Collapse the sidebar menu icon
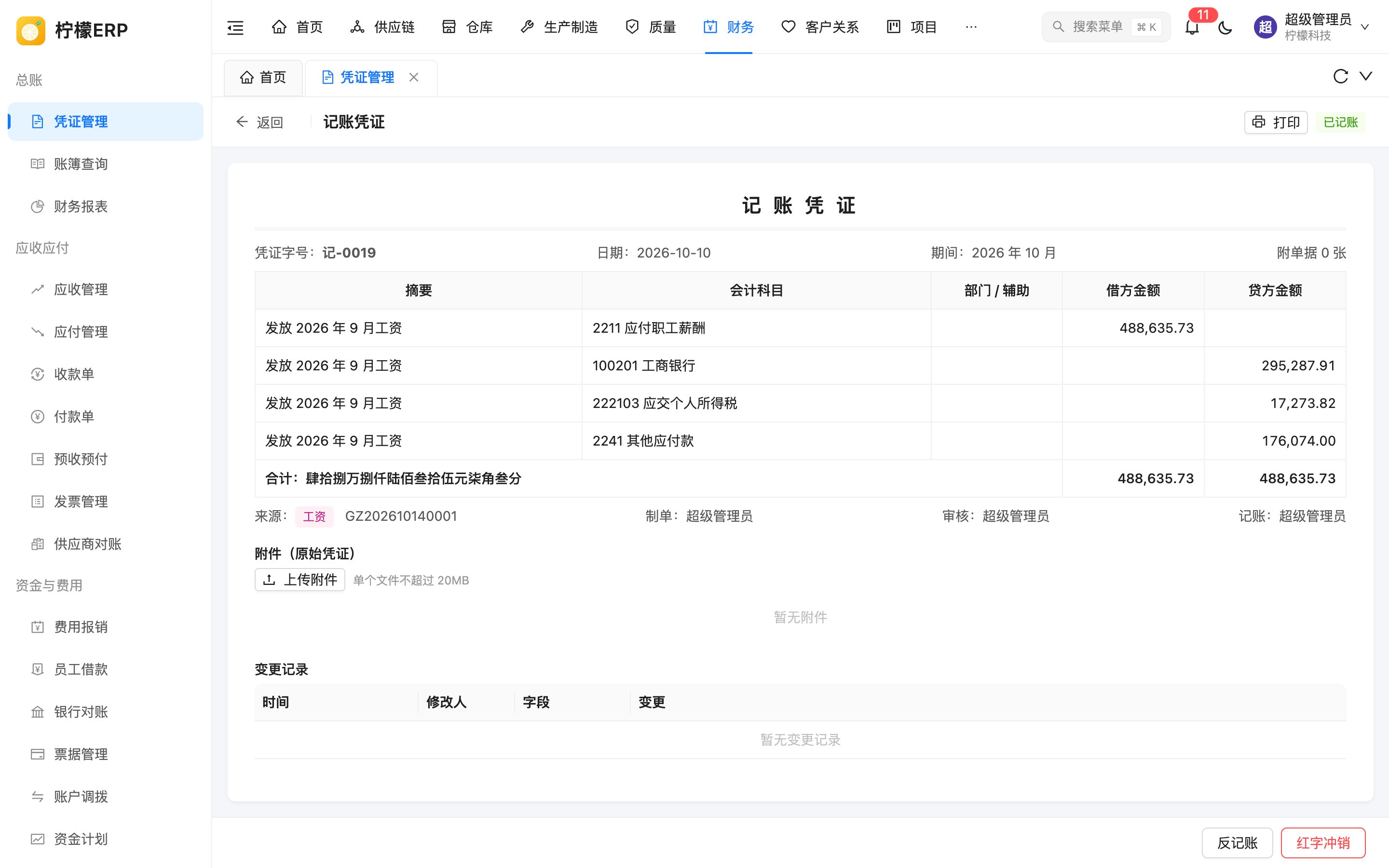Viewport: 1389px width, 868px height. (235, 27)
